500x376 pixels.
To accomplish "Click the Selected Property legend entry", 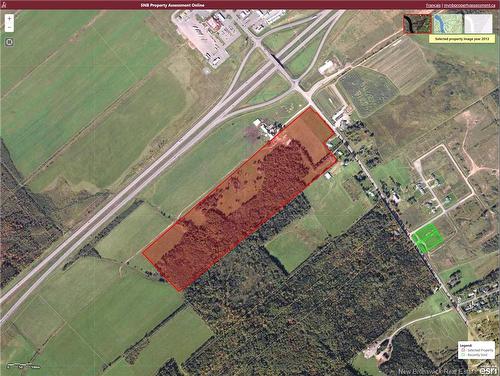I will pyautogui.click(x=477, y=350).
